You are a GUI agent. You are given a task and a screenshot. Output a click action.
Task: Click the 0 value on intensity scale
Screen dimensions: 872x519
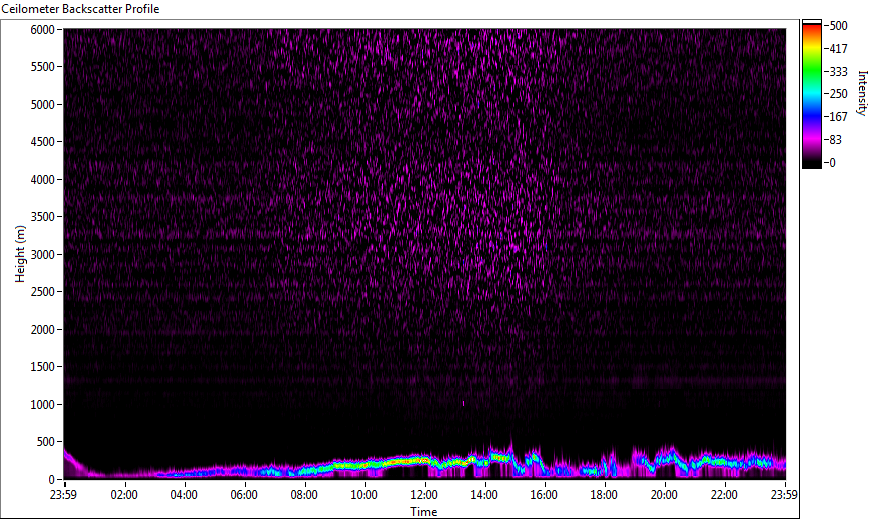pos(833,163)
